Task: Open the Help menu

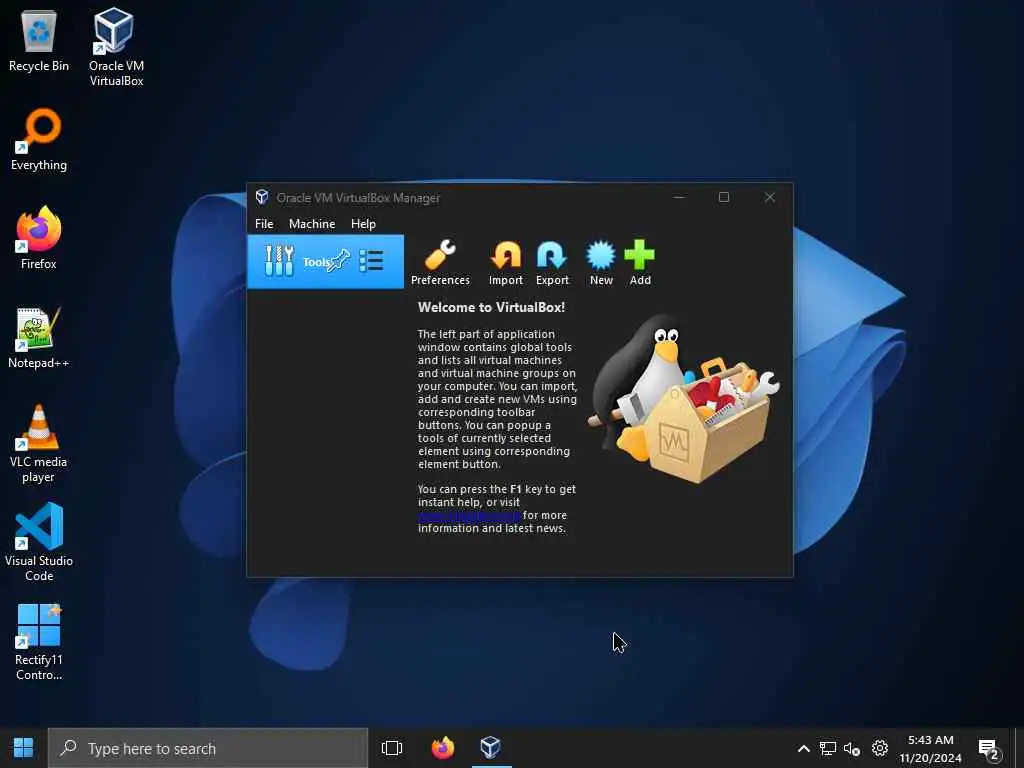Action: coord(363,224)
